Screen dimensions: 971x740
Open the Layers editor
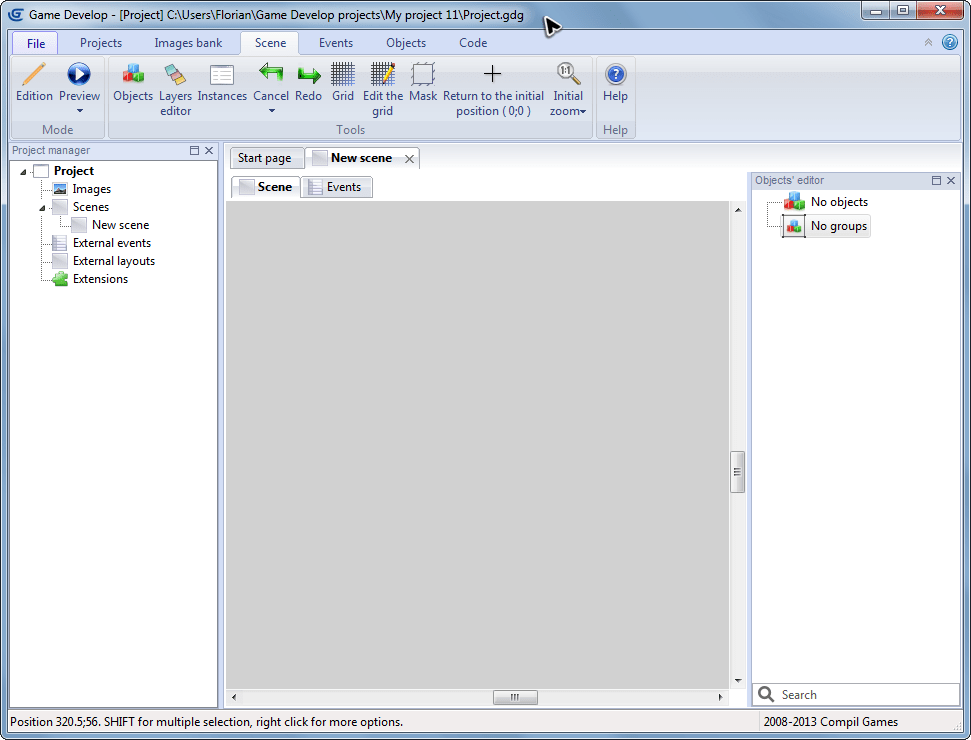pyautogui.click(x=175, y=89)
